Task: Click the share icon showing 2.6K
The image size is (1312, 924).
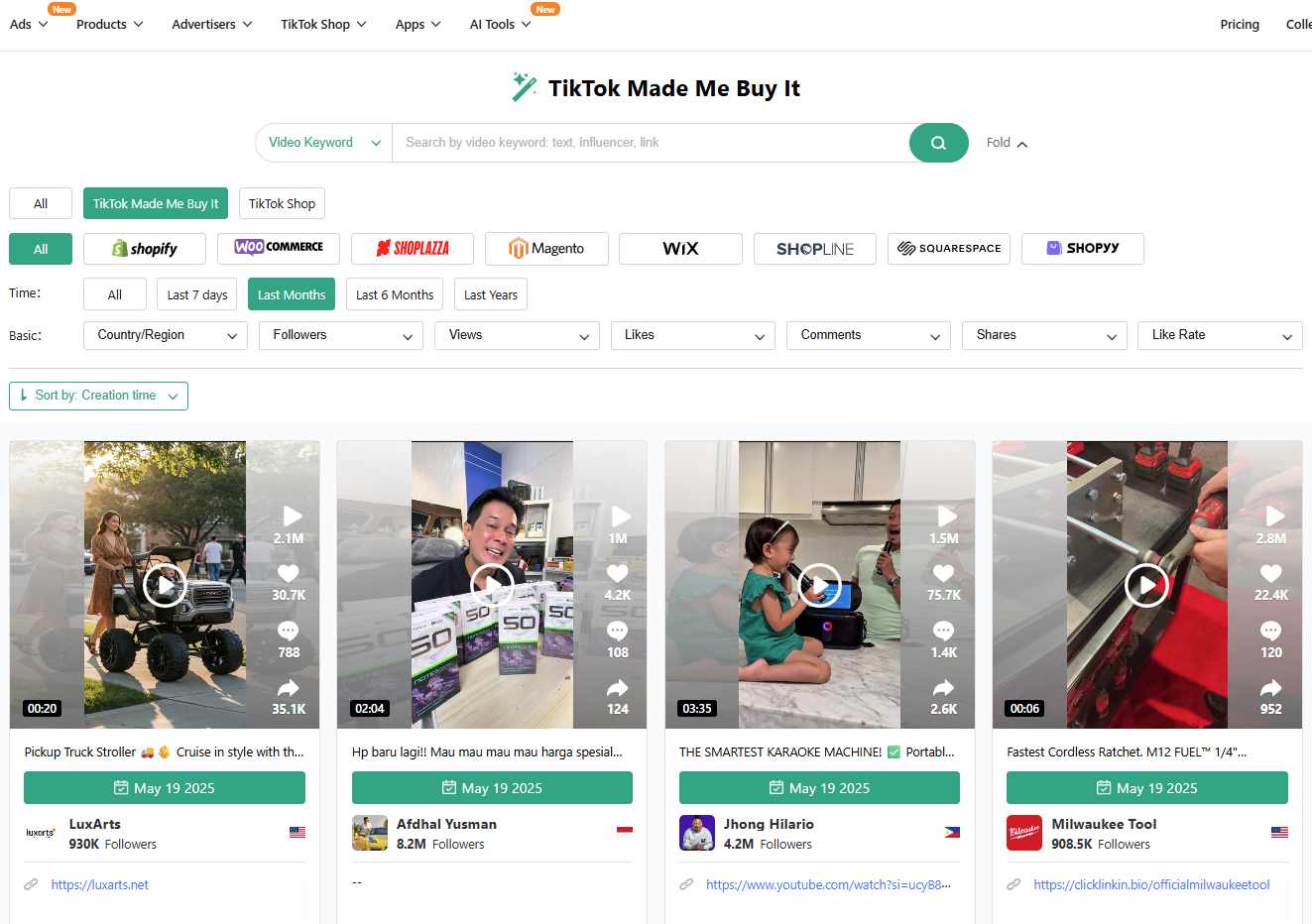Action: (943, 687)
